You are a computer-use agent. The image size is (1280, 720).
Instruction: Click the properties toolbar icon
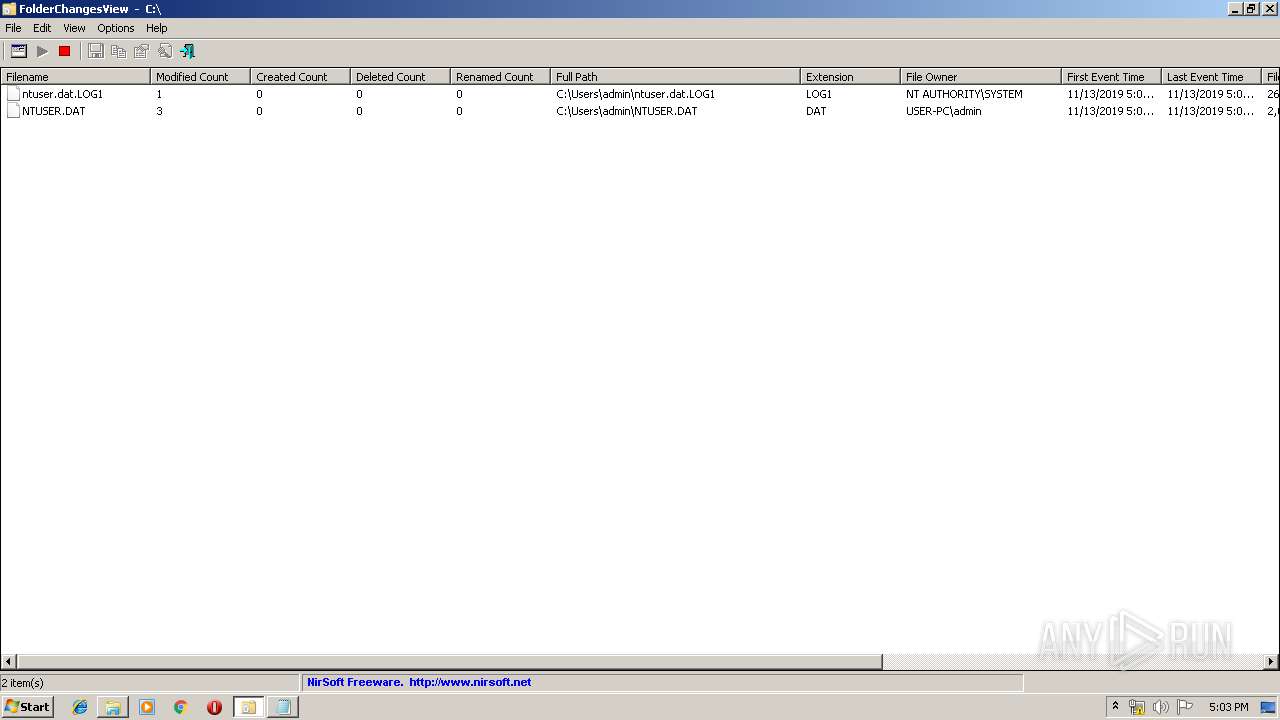pyautogui.click(x=142, y=51)
